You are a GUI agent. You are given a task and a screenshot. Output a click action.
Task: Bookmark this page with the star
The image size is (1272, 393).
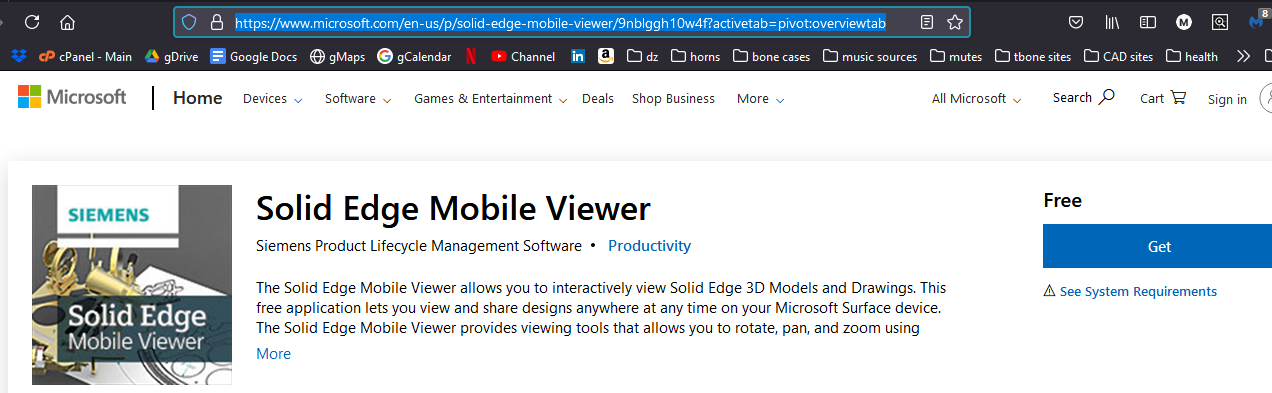(955, 22)
